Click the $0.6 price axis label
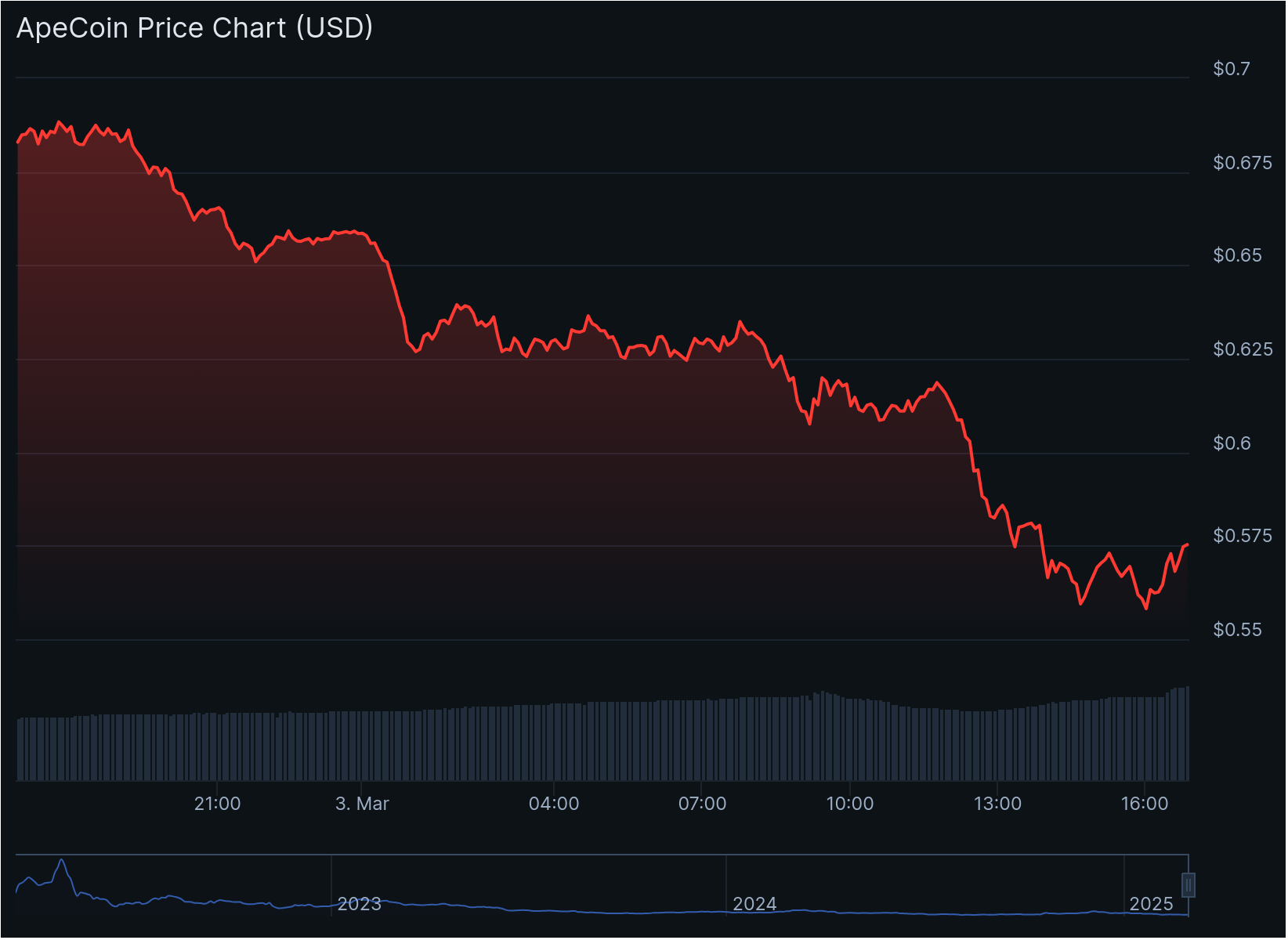This screenshot has width=1288, height=940. pos(1232,443)
